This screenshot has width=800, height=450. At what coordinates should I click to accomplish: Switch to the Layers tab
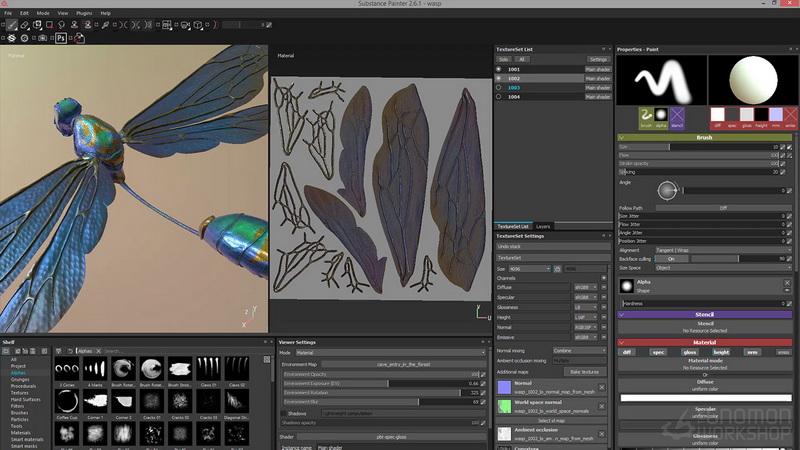(x=543, y=227)
